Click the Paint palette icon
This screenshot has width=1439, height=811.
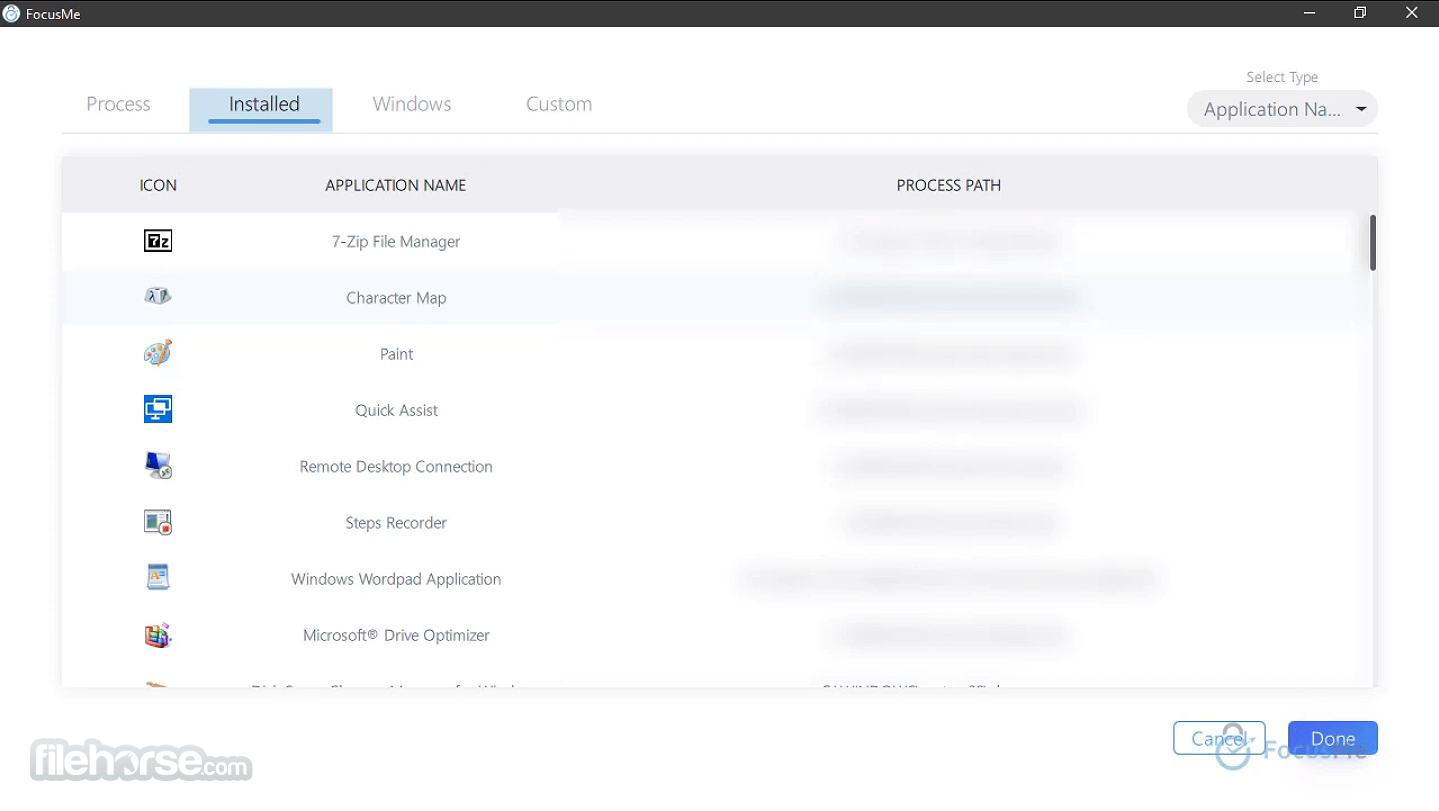(x=158, y=353)
